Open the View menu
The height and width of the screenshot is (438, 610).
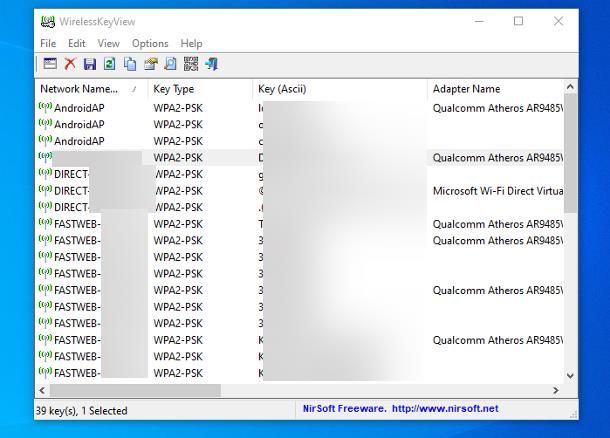pyautogui.click(x=109, y=43)
